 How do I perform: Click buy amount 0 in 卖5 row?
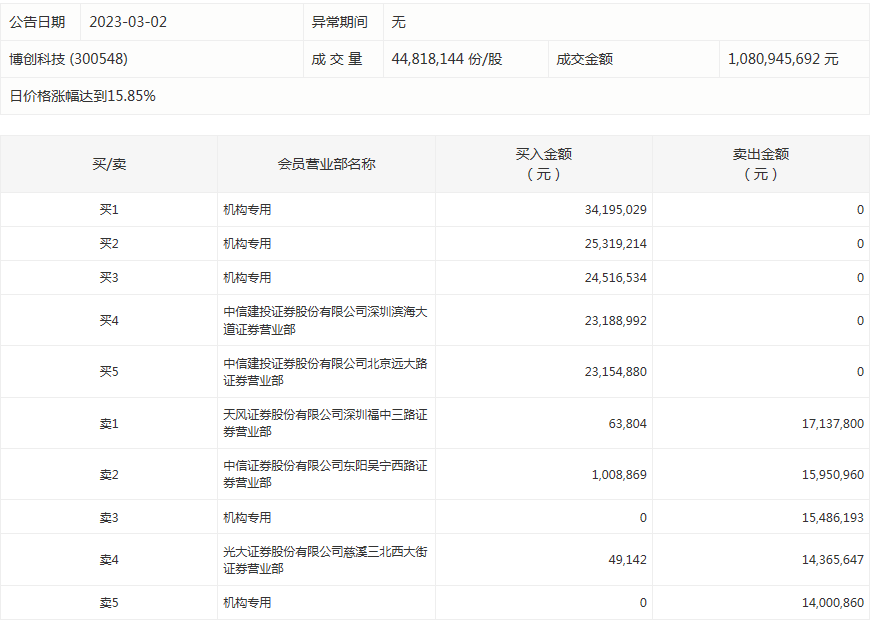(x=643, y=603)
